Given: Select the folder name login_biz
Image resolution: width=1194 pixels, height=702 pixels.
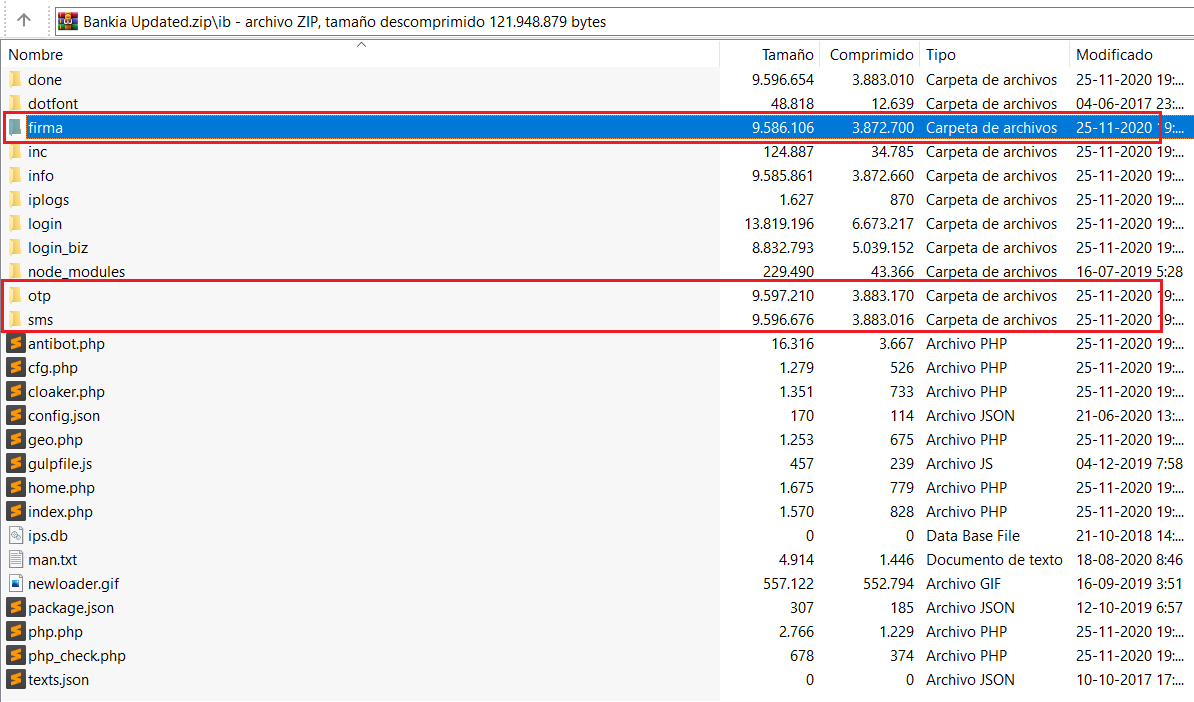Looking at the screenshot, I should 58,248.
